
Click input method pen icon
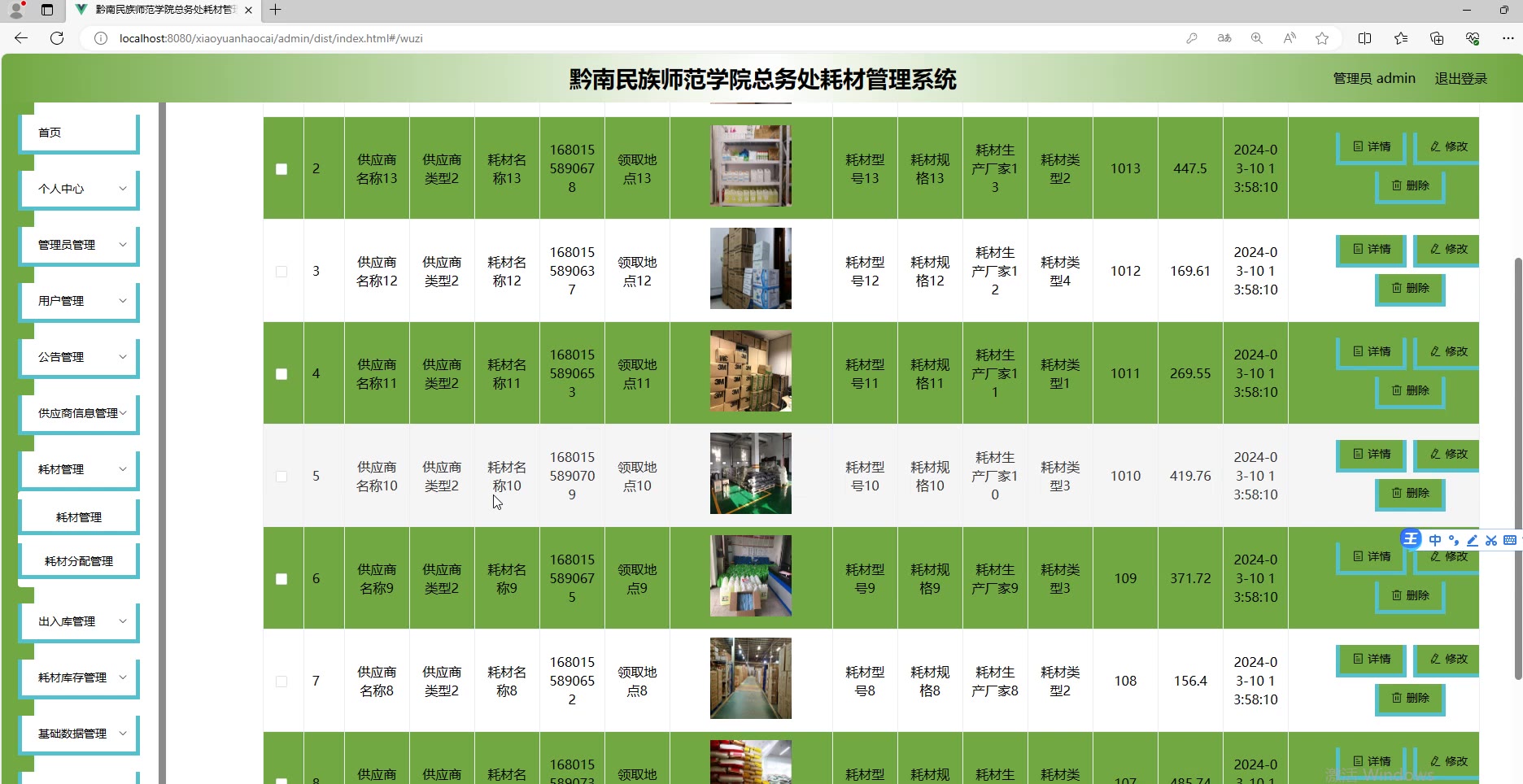(1472, 540)
